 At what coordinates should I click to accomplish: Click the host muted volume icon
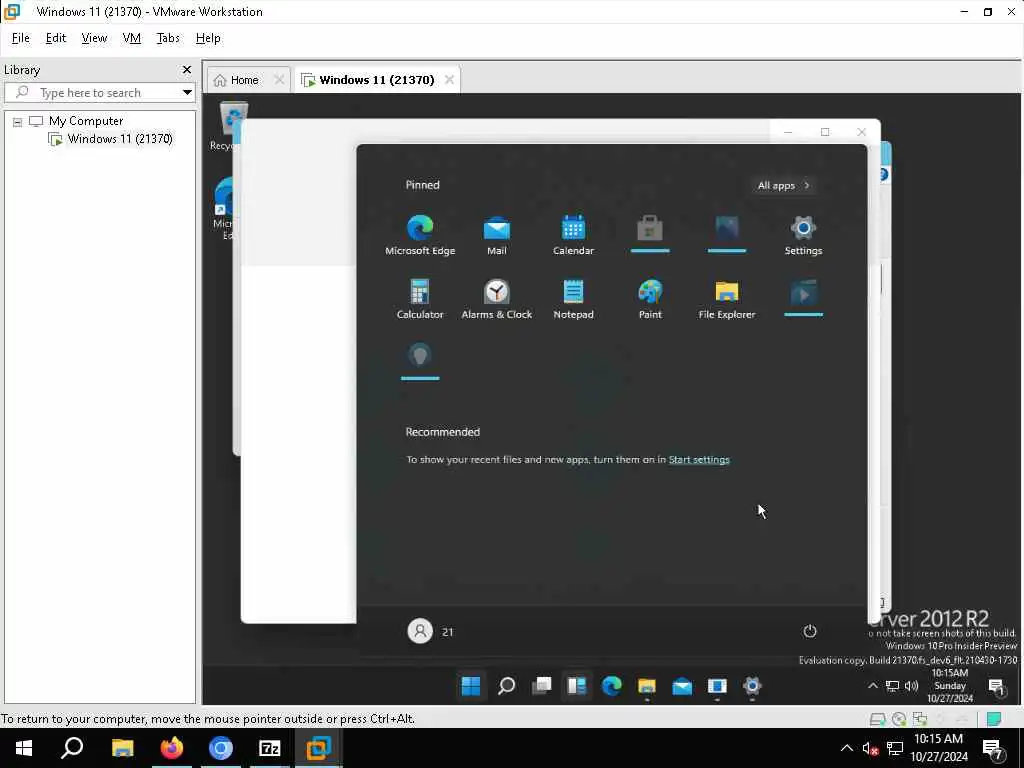(870, 748)
